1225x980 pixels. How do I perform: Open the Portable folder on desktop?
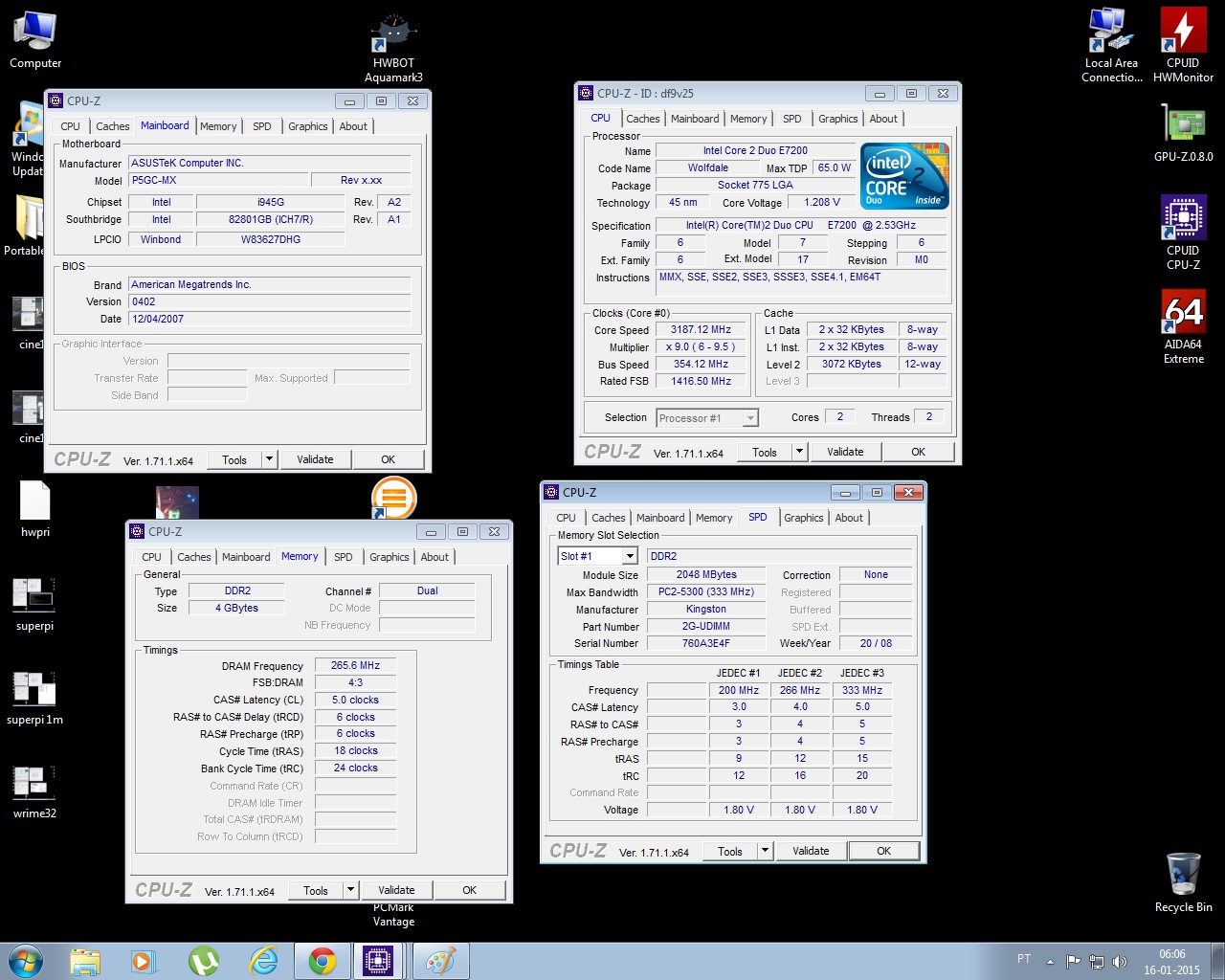tap(26, 225)
